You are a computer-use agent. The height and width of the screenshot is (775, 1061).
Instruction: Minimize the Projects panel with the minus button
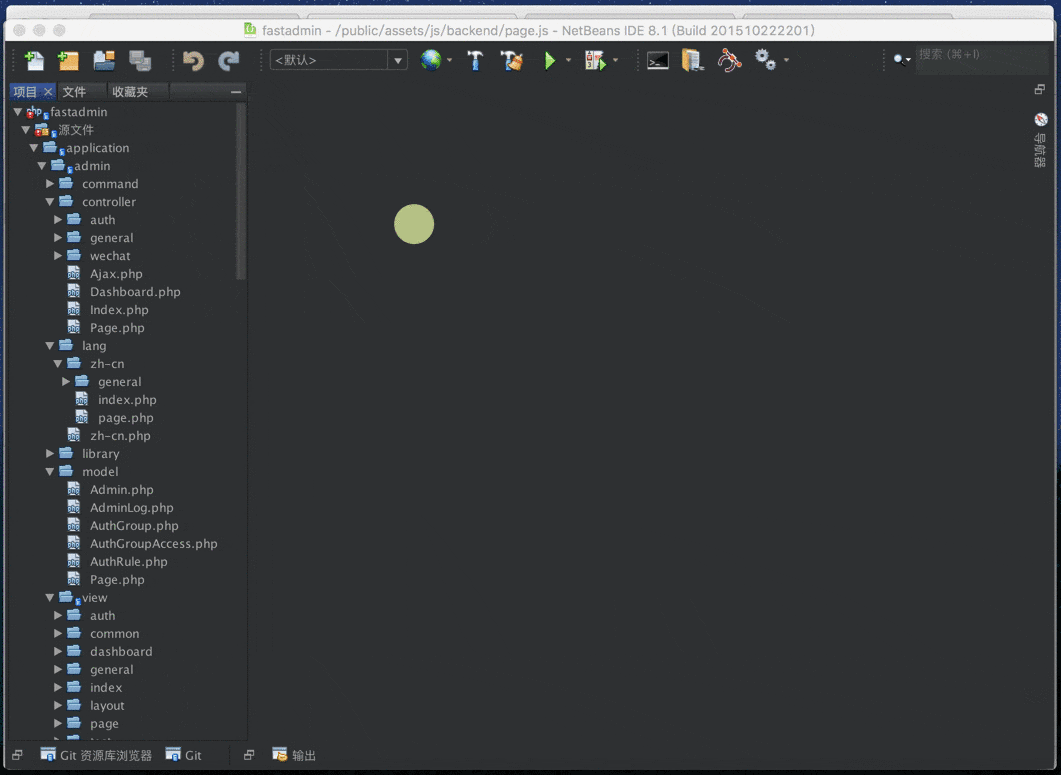click(x=236, y=91)
